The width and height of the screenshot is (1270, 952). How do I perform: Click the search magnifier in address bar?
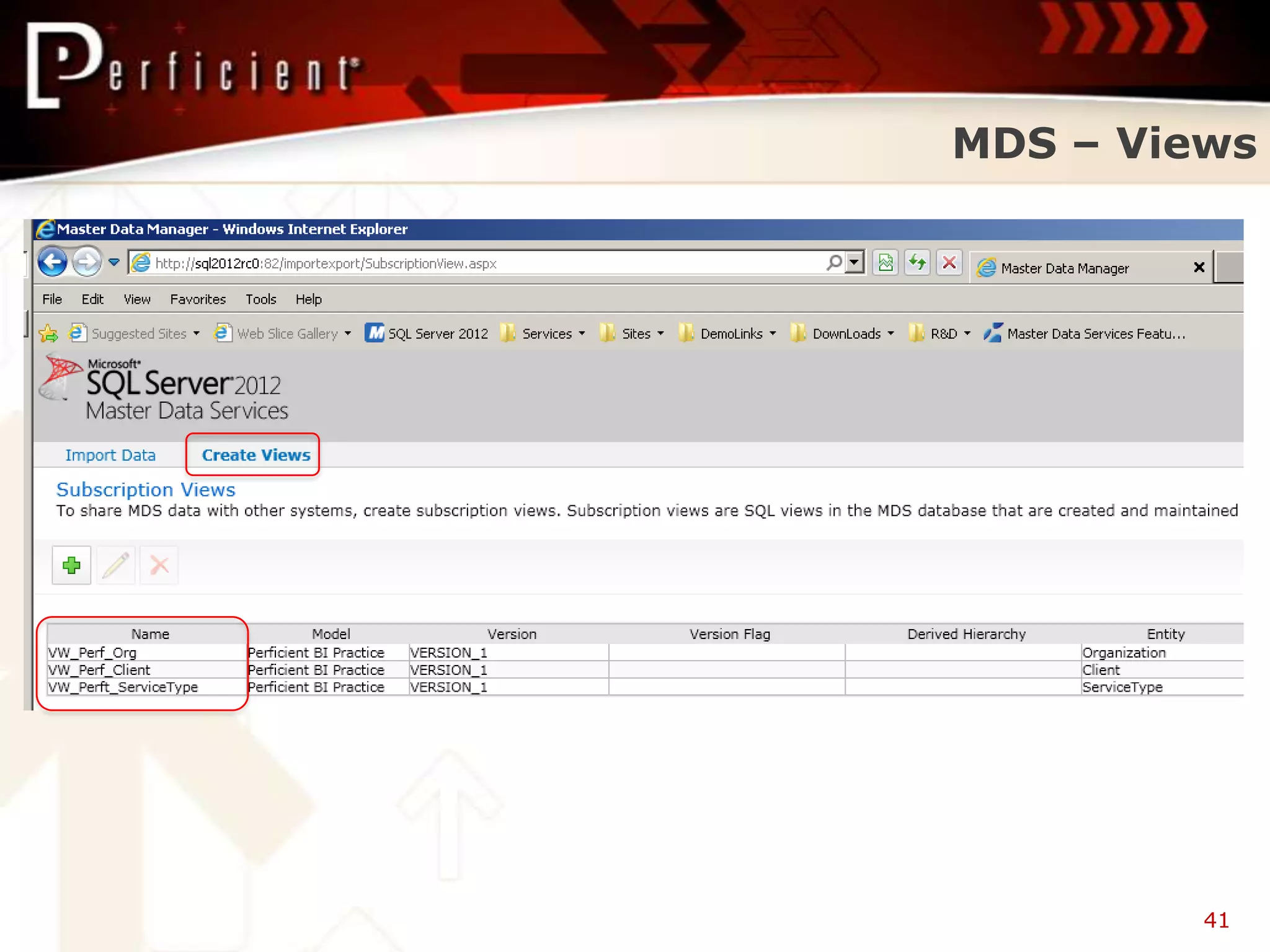coord(835,263)
